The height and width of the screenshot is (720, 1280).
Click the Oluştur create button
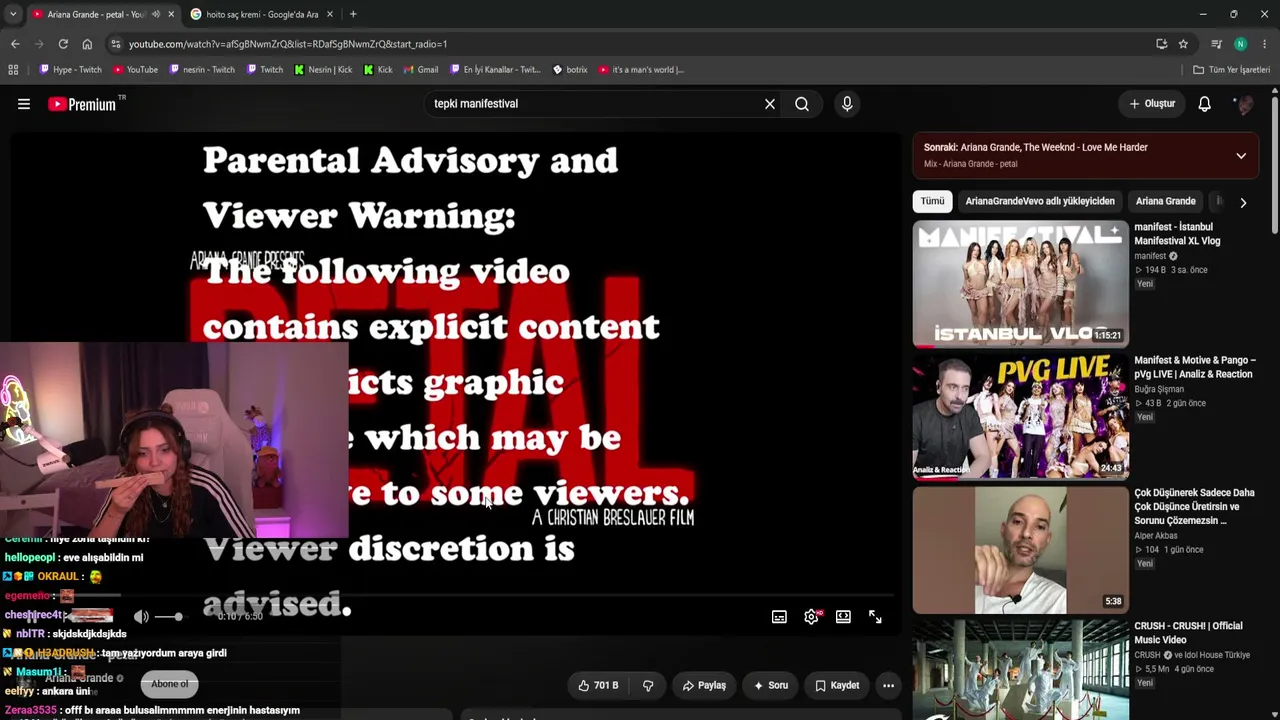1152,104
